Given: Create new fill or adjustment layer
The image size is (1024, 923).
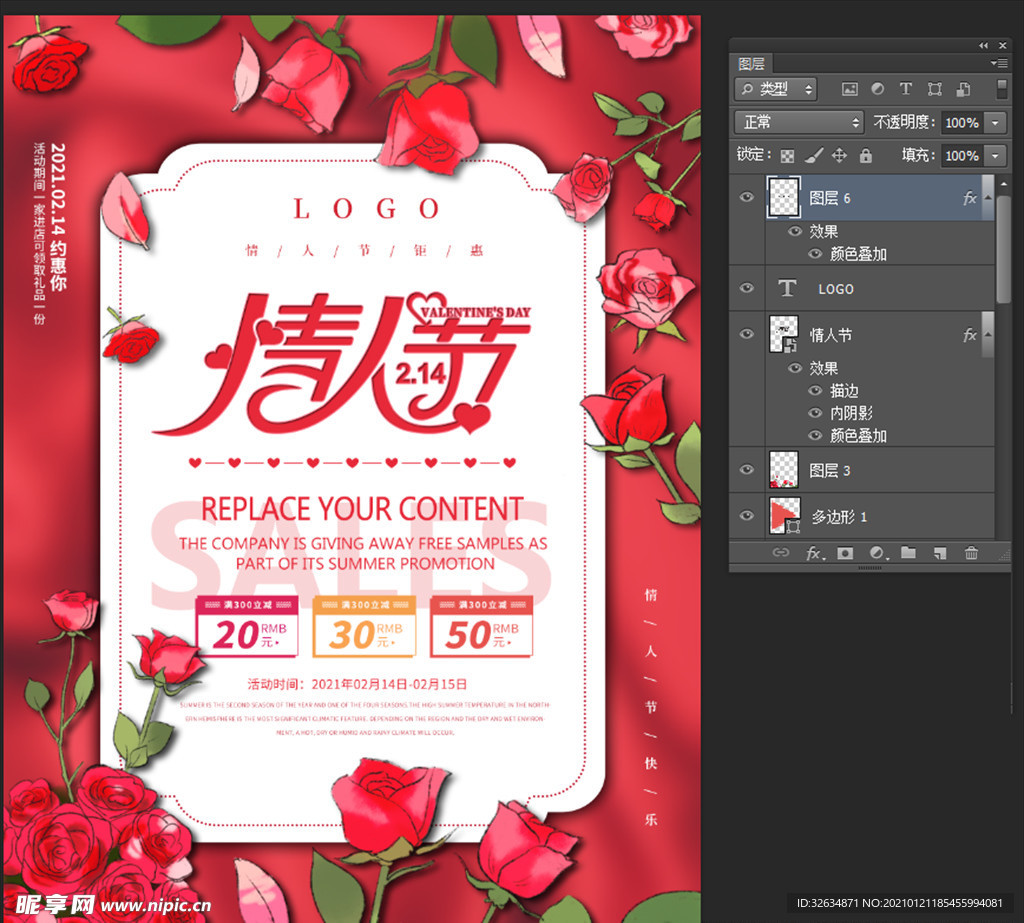Looking at the screenshot, I should [878, 553].
